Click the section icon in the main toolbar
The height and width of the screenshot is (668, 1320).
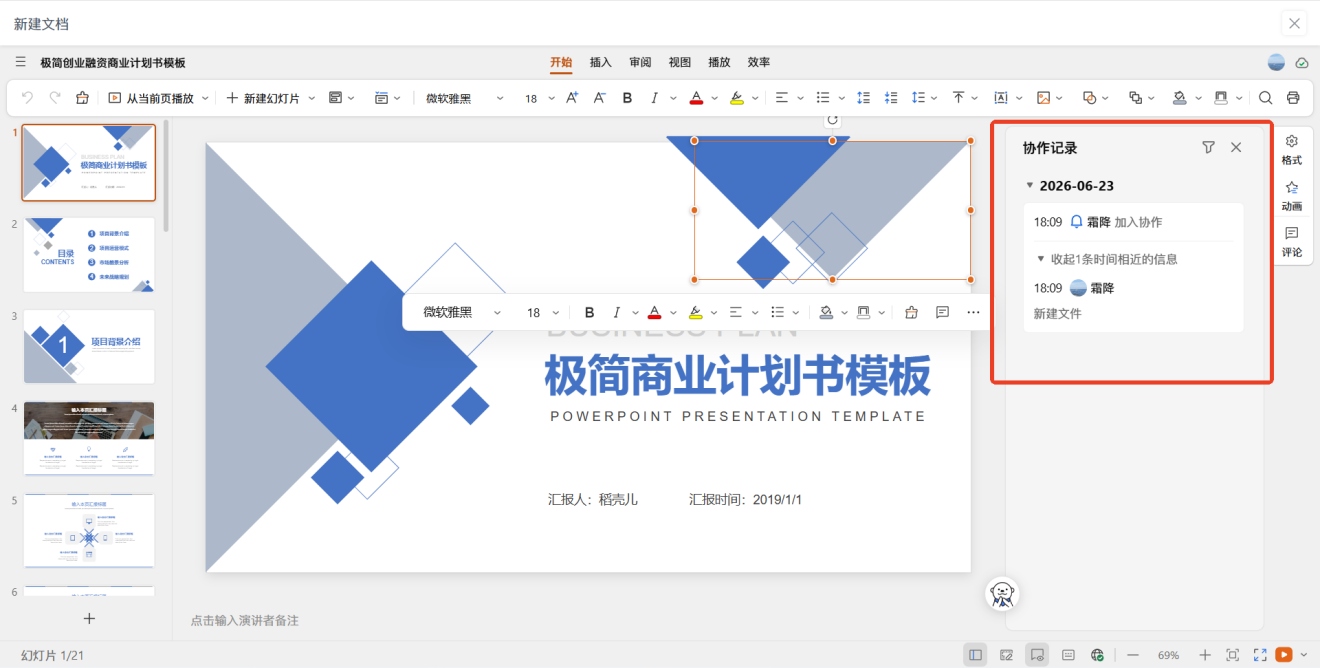[381, 98]
